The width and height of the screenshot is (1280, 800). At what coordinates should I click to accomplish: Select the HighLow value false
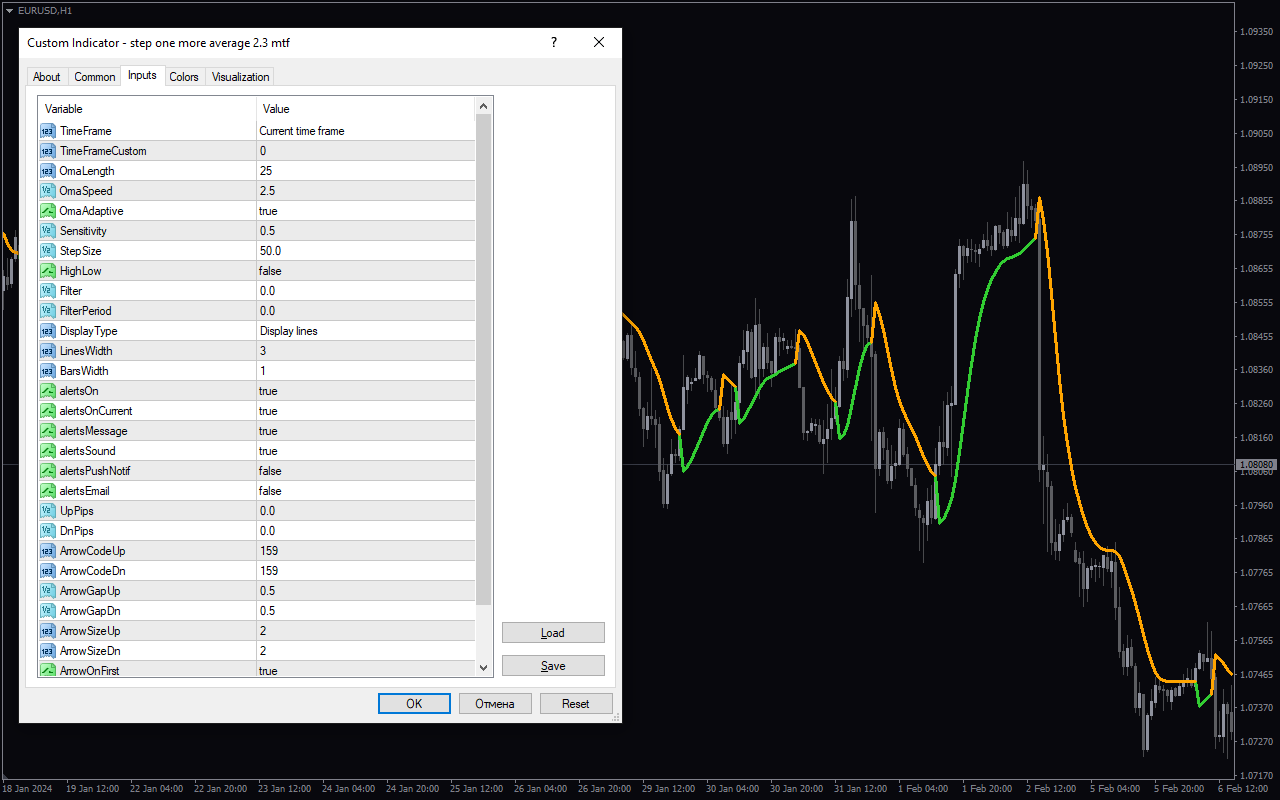point(366,271)
